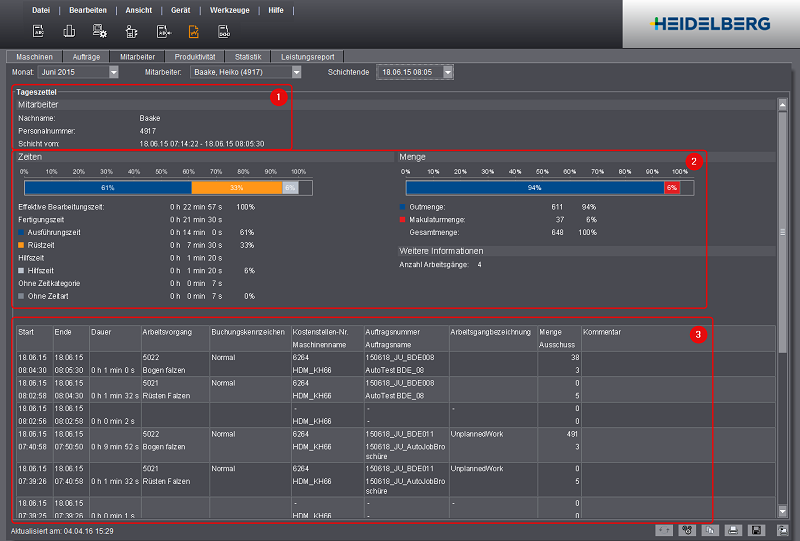Click the print icon at bottom right

click(x=733, y=529)
